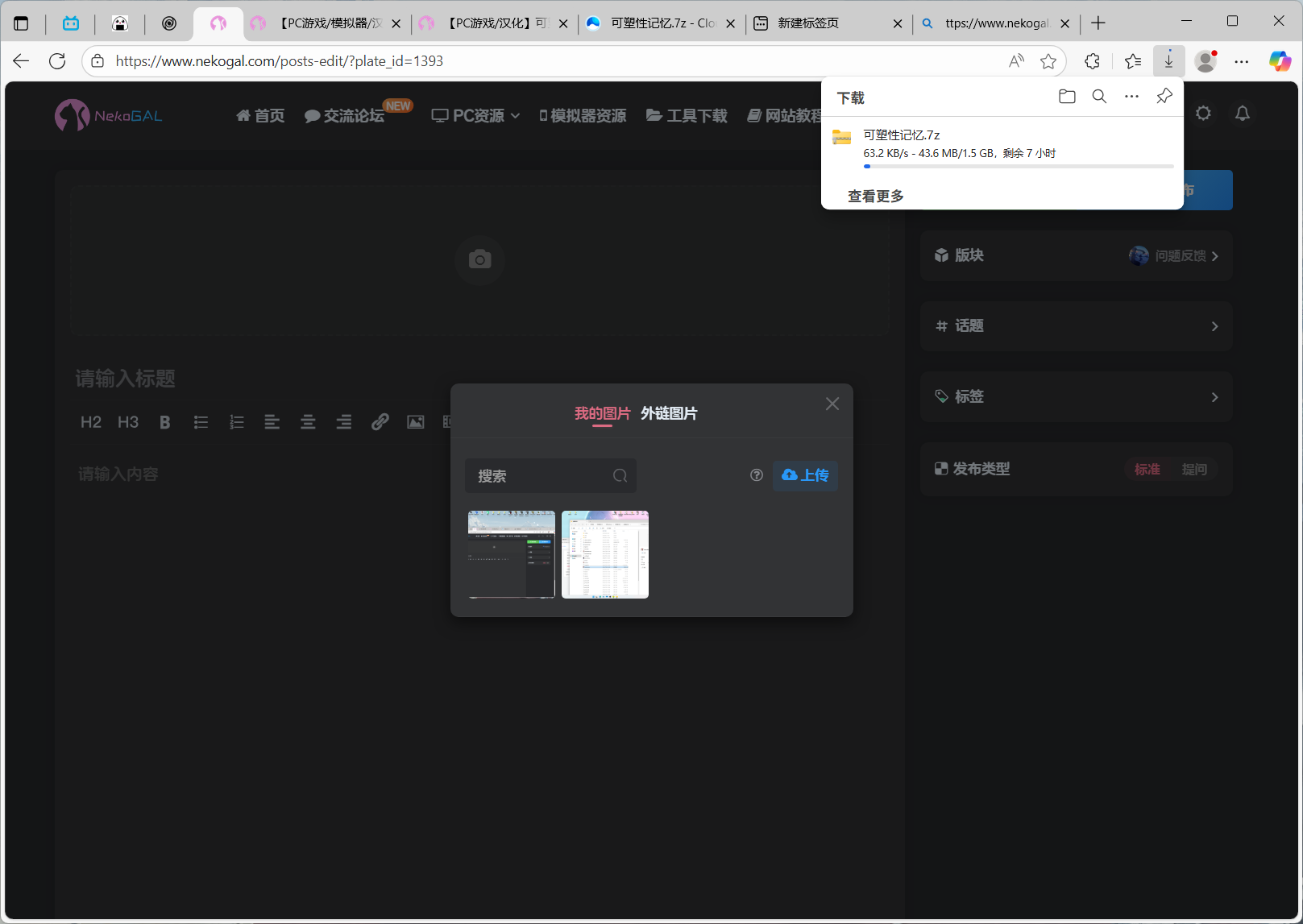Expand the 话题 topic selector
The width and height of the screenshot is (1303, 924).
[x=1076, y=326]
